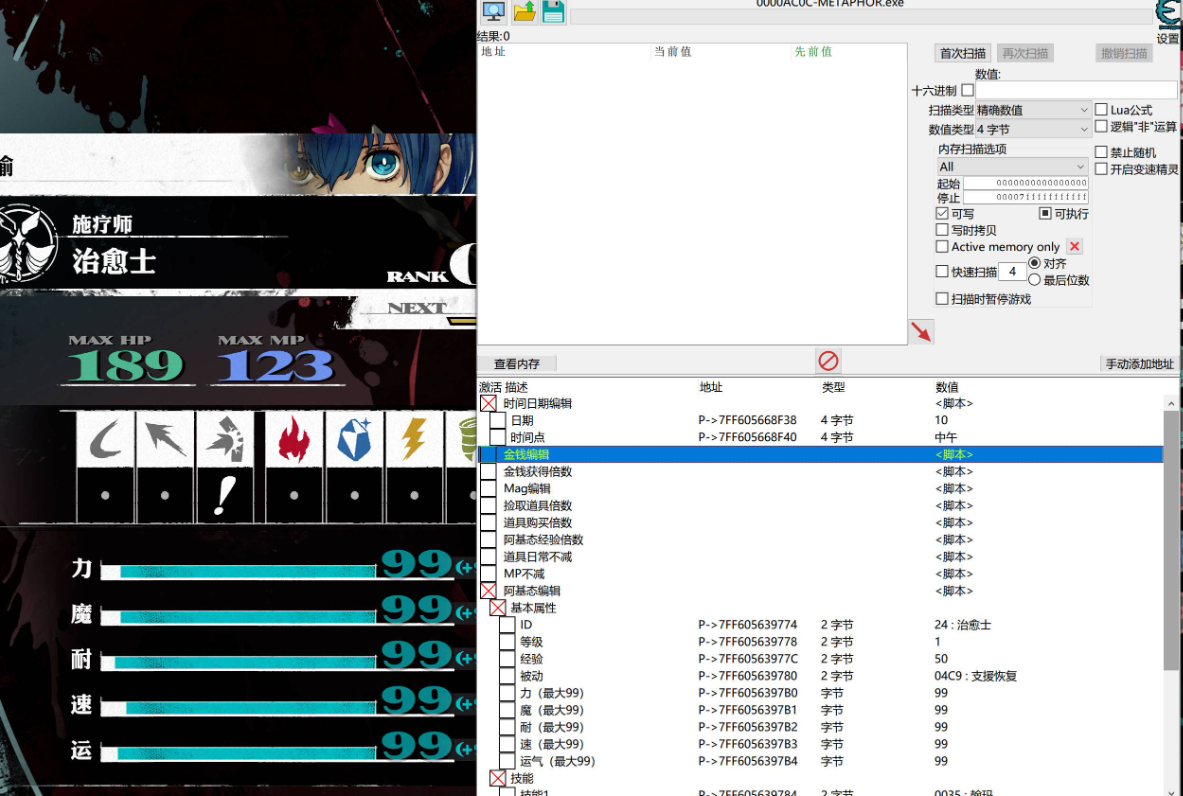Toggle the hexadecimal (十六进制) checkbox
Viewport: 1183px width, 796px height.
[x=967, y=91]
